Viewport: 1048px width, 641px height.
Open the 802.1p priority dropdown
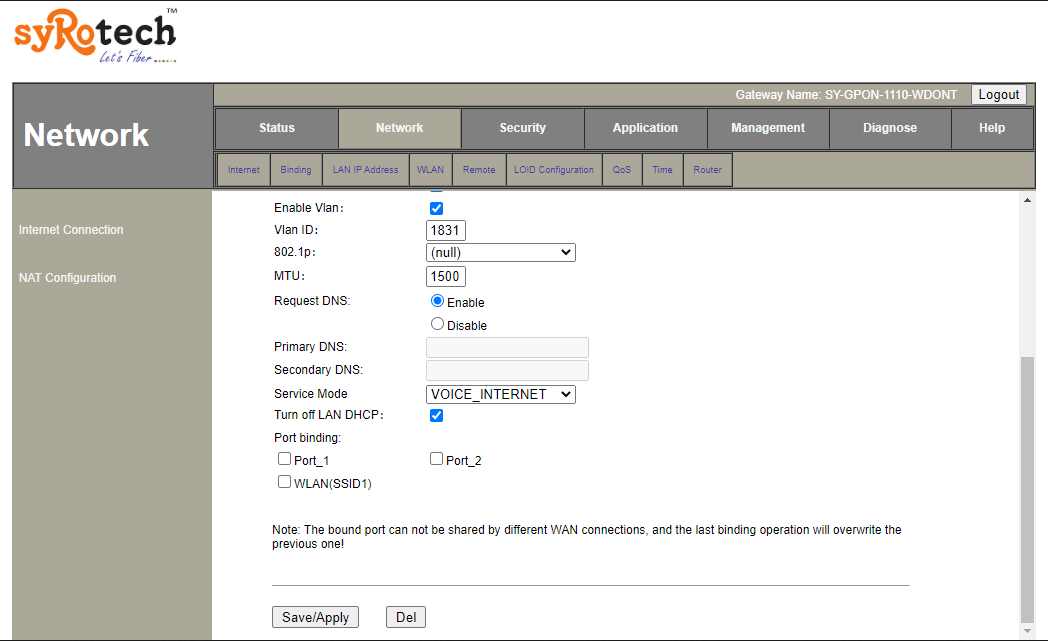tap(500, 253)
